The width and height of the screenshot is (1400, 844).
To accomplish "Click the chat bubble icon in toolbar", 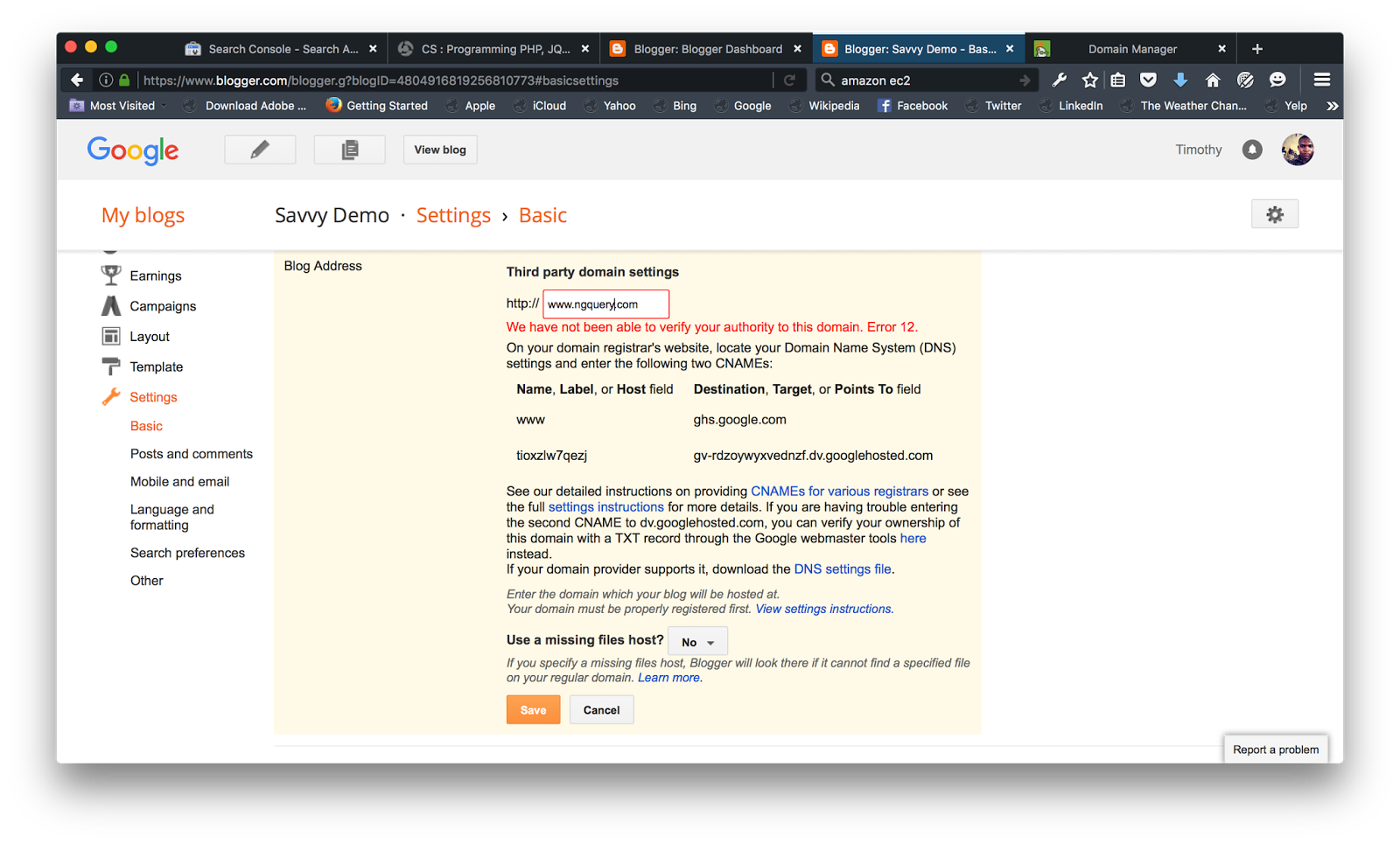I will (1277, 80).
